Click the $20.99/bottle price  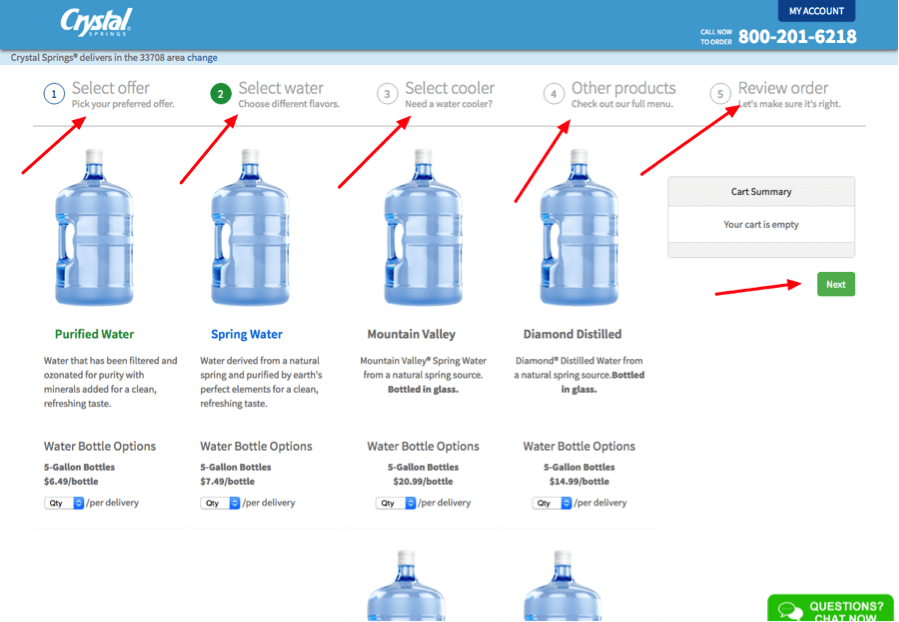[x=423, y=482]
